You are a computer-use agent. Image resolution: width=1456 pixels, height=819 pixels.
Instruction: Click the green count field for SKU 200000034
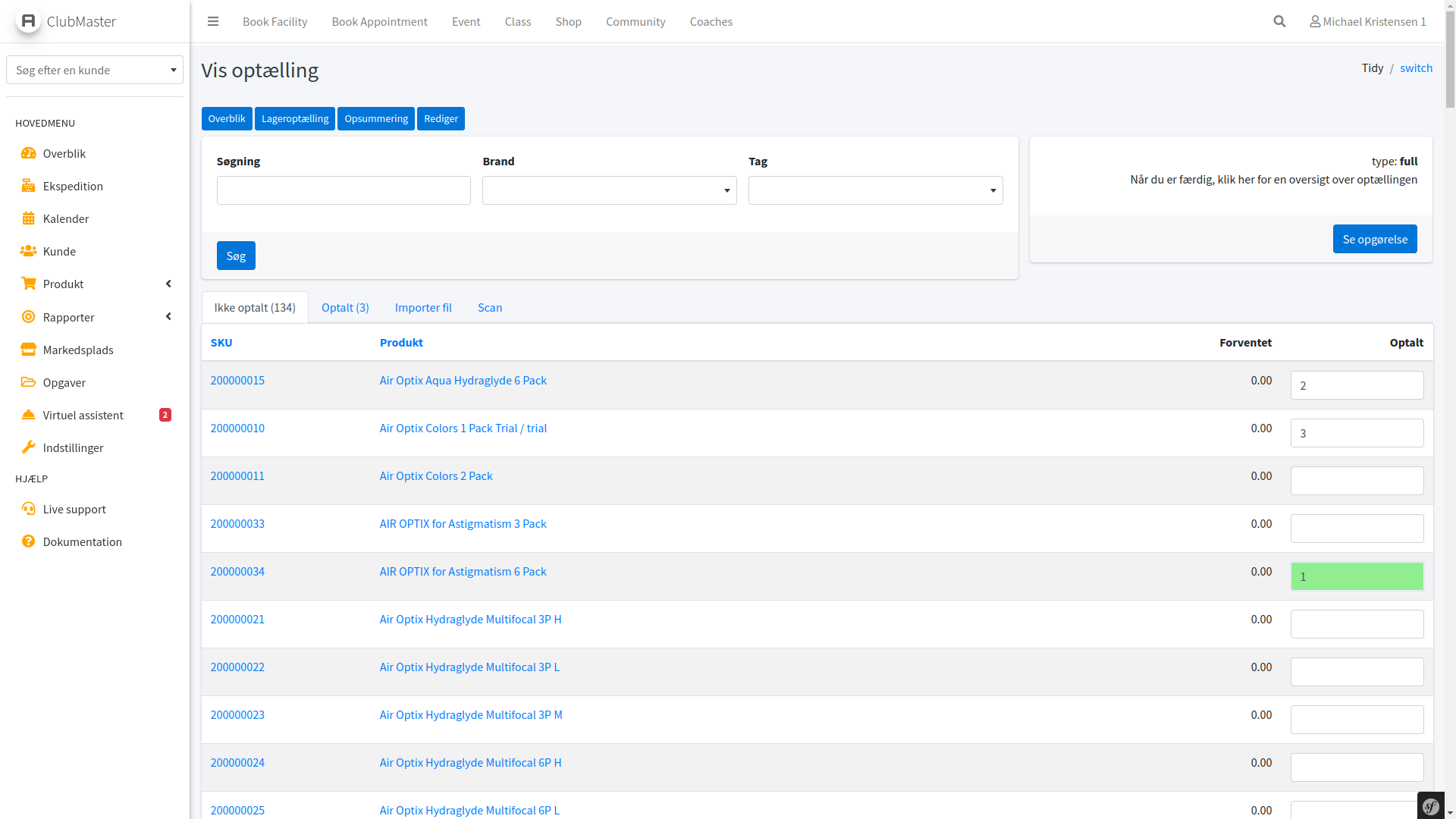click(1356, 576)
